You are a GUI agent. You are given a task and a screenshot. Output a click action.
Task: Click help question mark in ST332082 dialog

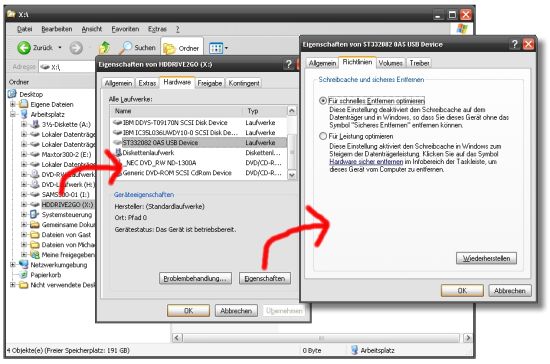point(515,44)
